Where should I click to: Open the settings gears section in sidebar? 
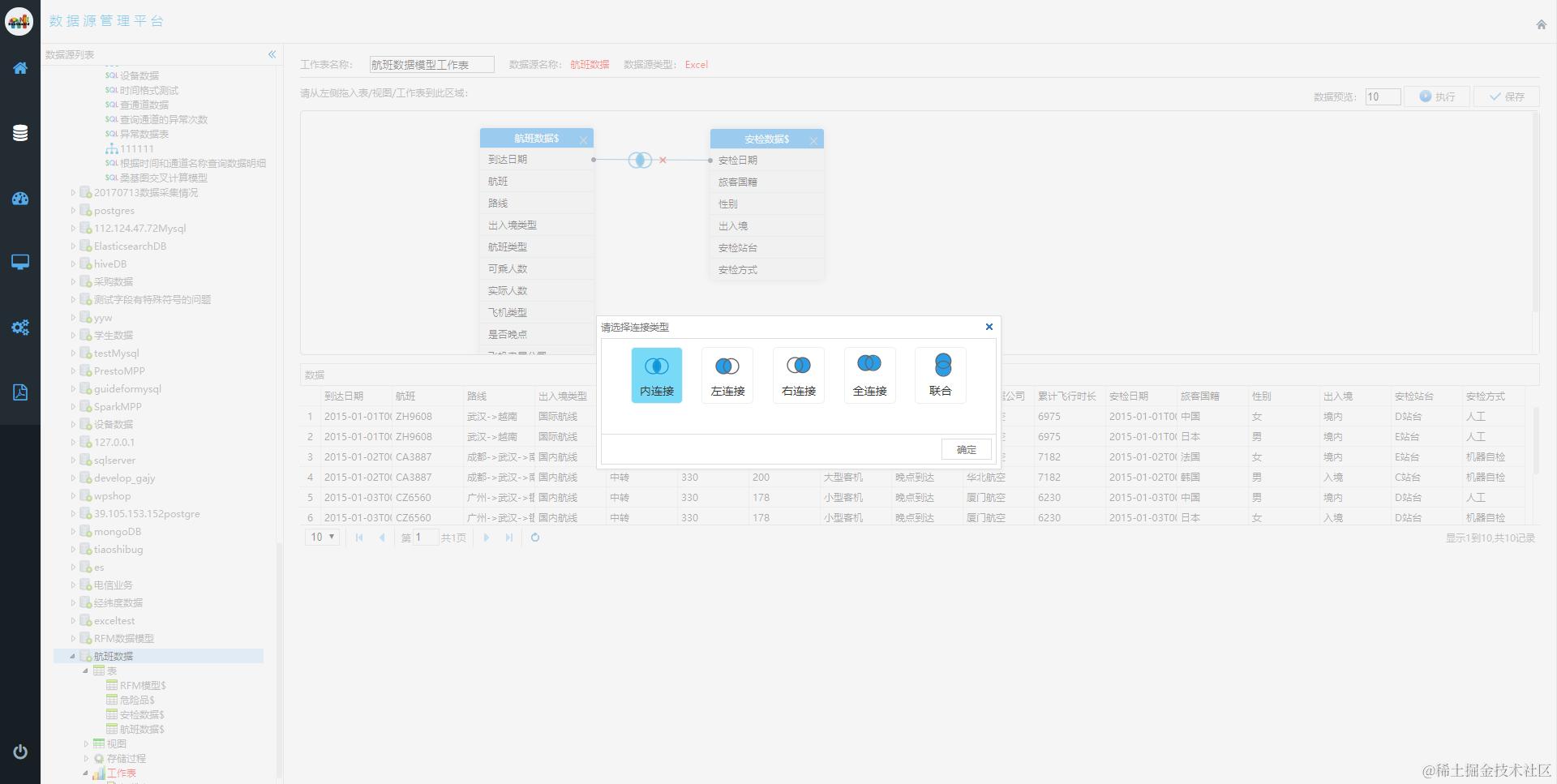pyautogui.click(x=20, y=328)
